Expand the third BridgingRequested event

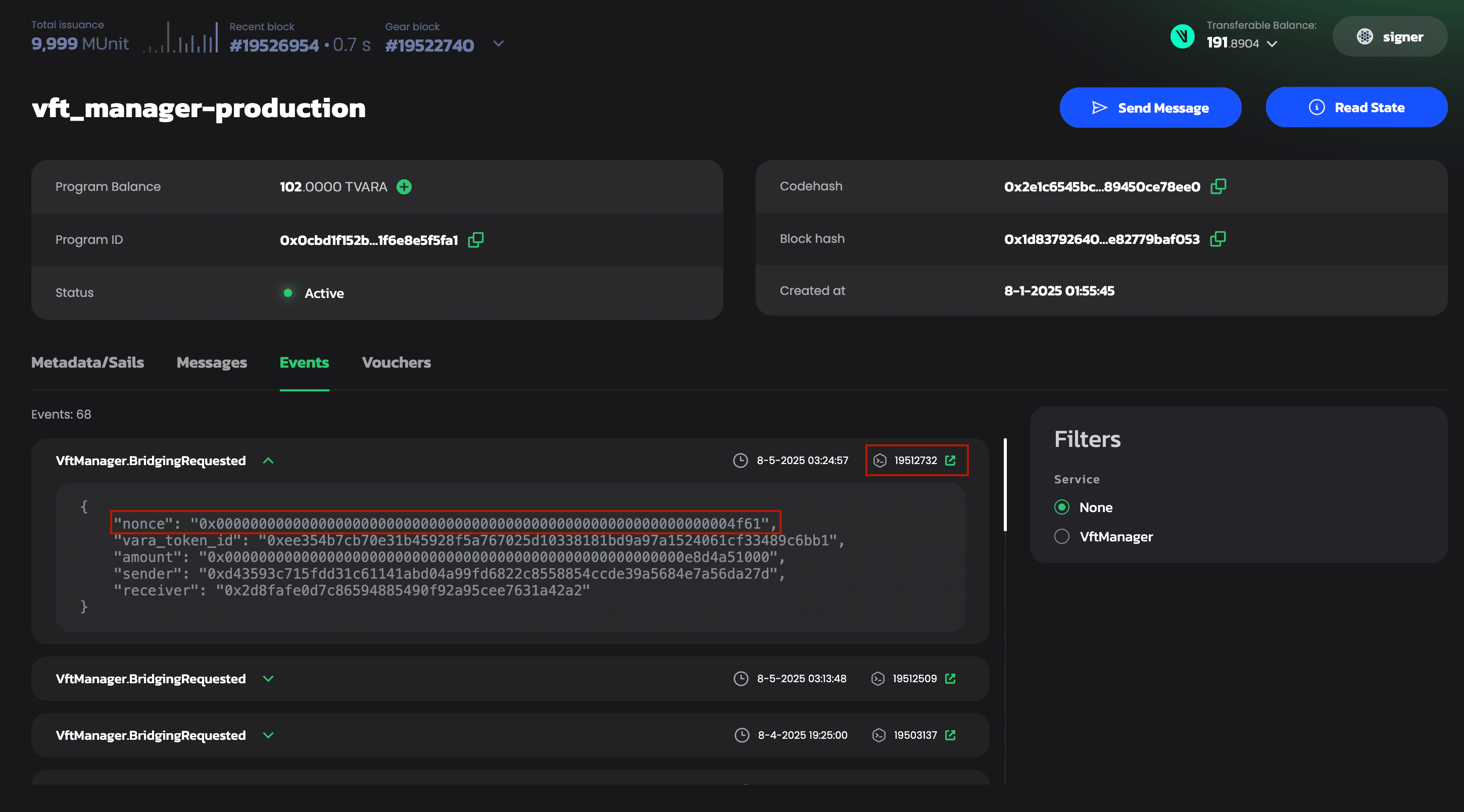268,735
